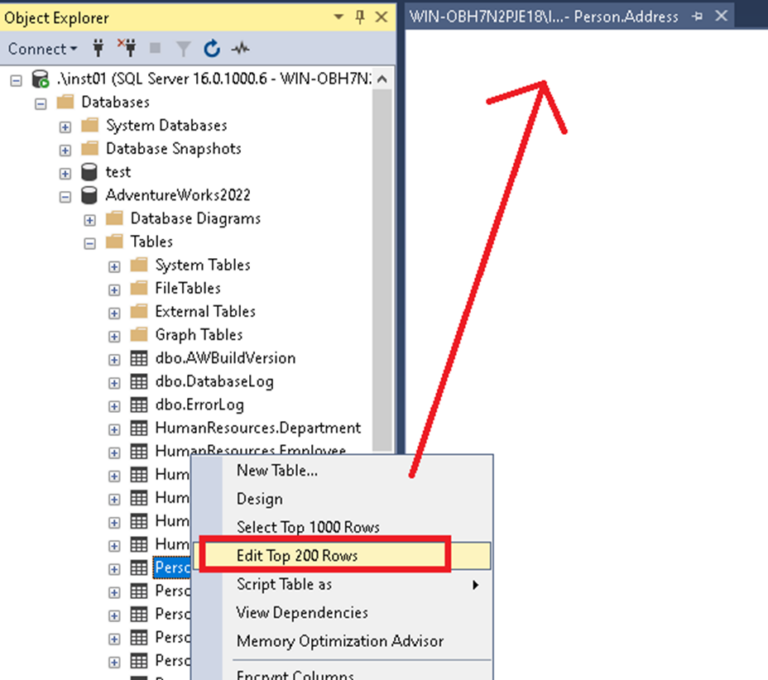Select the dbo.DatabaseLog table
This screenshot has height=680, width=768.
point(214,381)
